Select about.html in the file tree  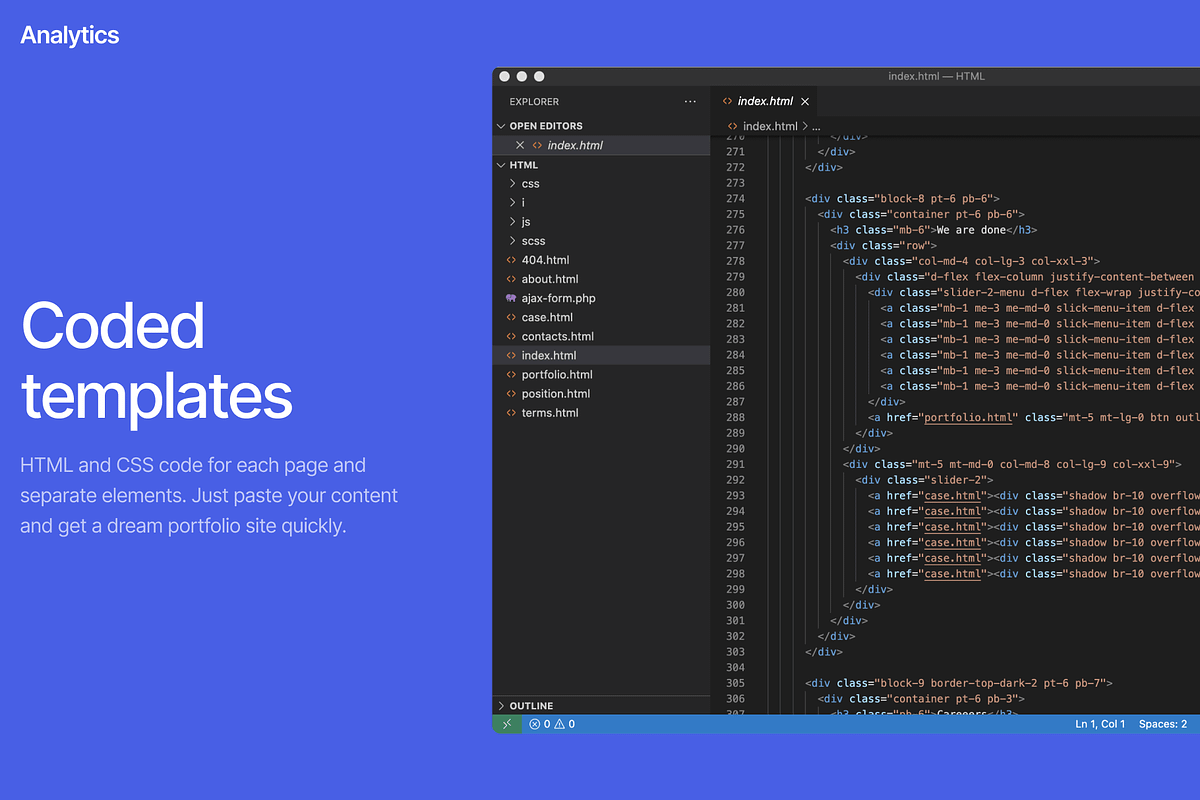549,278
